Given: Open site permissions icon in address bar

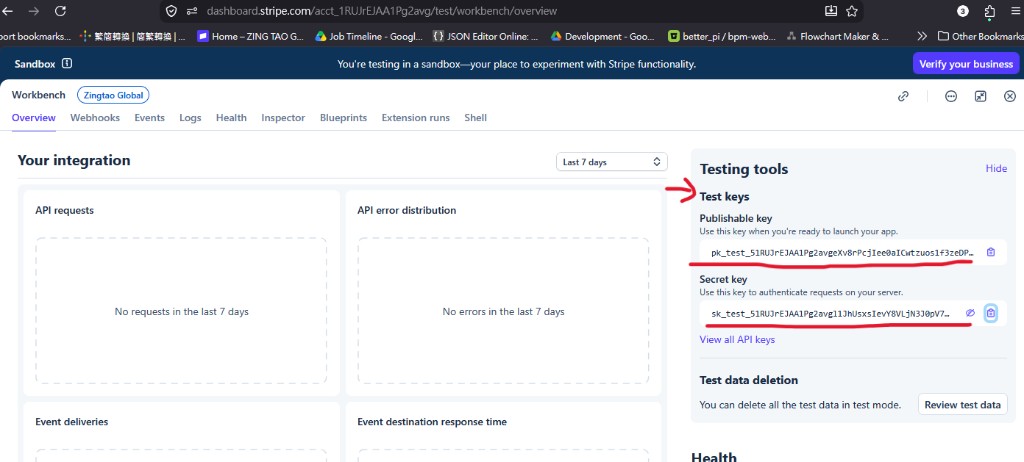Looking at the screenshot, I should pos(192,11).
